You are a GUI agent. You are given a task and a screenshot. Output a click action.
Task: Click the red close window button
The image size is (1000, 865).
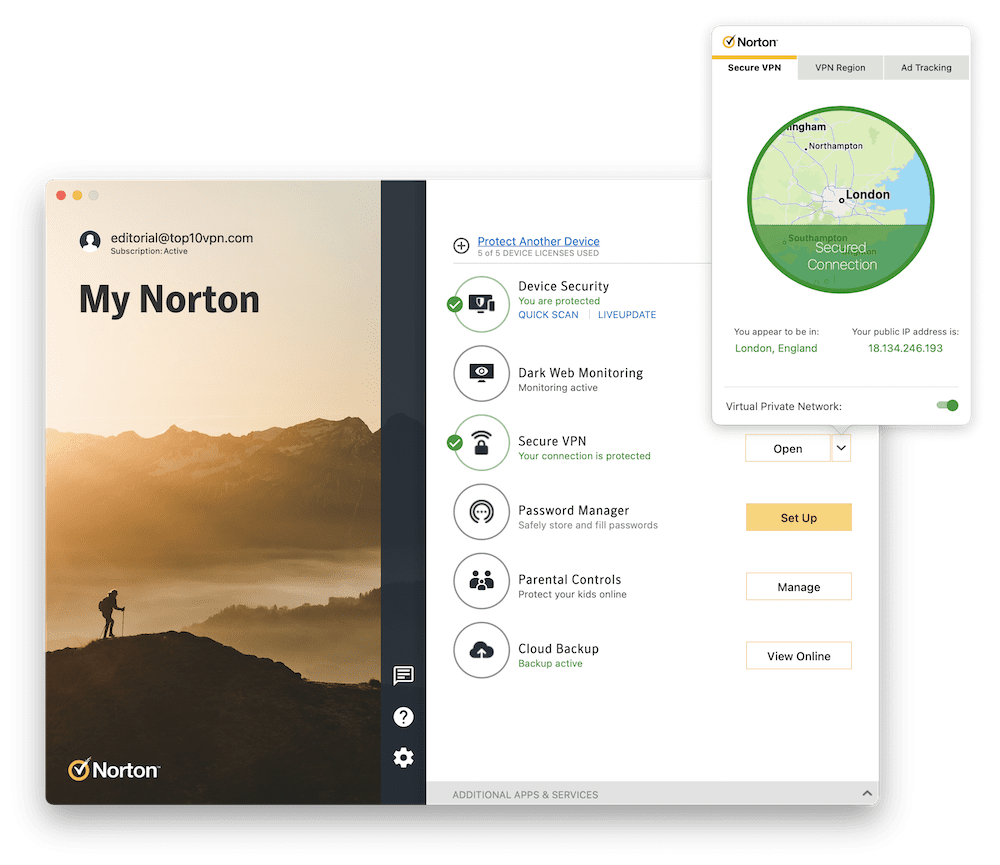click(61, 195)
